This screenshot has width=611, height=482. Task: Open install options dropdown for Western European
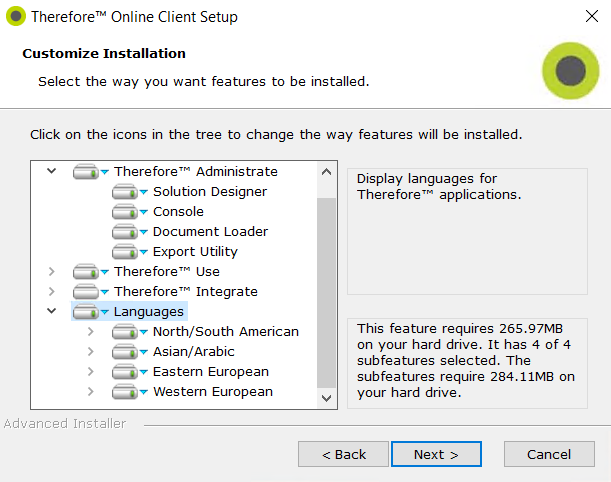144,392
